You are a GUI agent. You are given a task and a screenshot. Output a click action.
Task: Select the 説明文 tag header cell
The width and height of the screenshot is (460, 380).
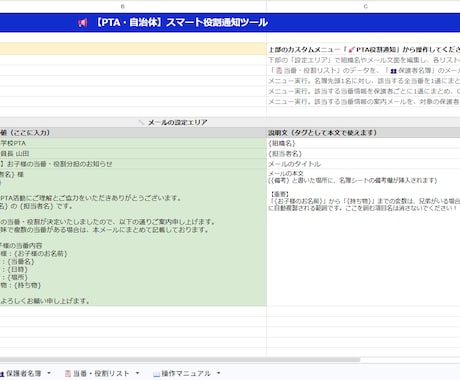pos(363,133)
